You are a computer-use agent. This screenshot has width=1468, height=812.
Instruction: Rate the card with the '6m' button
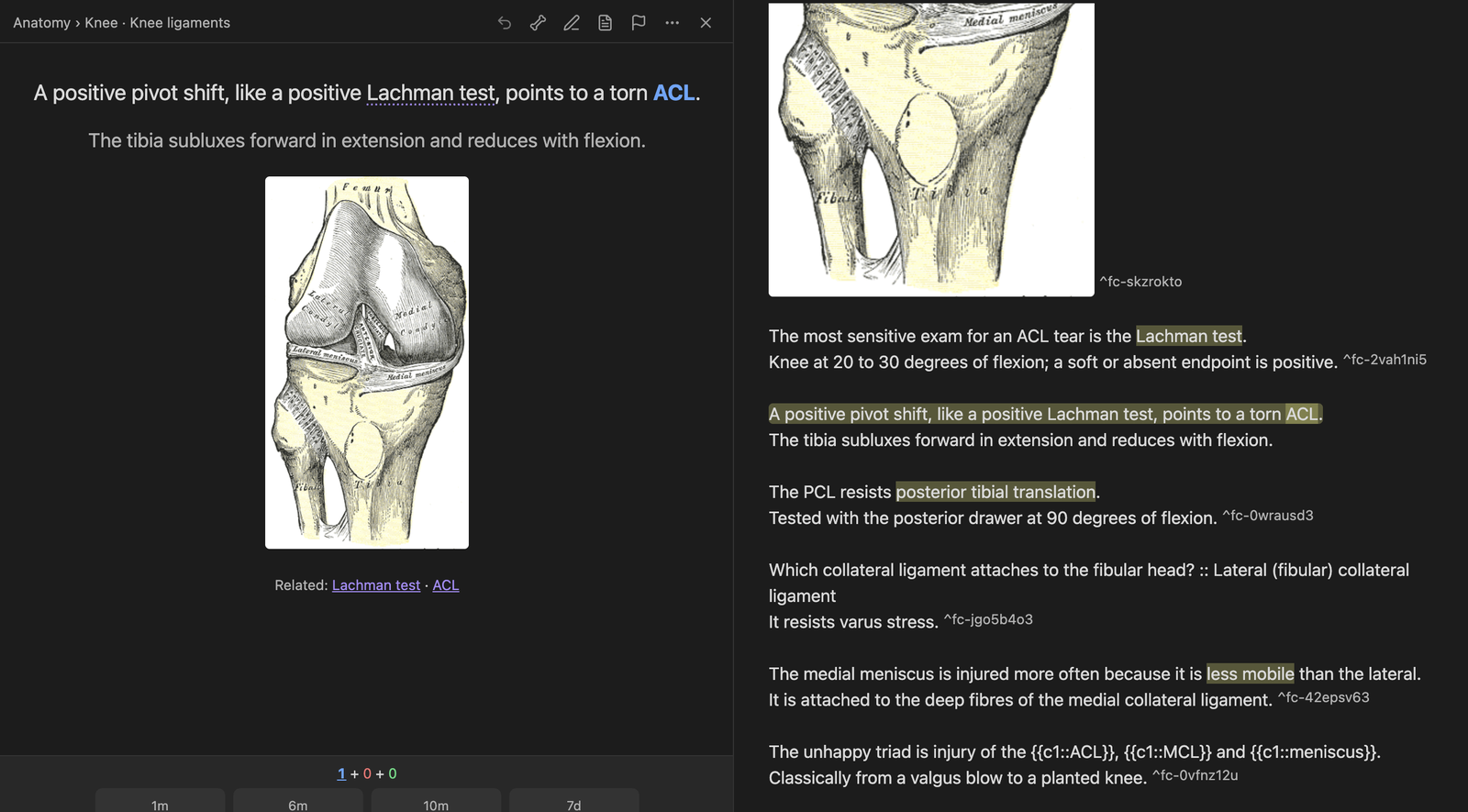pos(298,800)
